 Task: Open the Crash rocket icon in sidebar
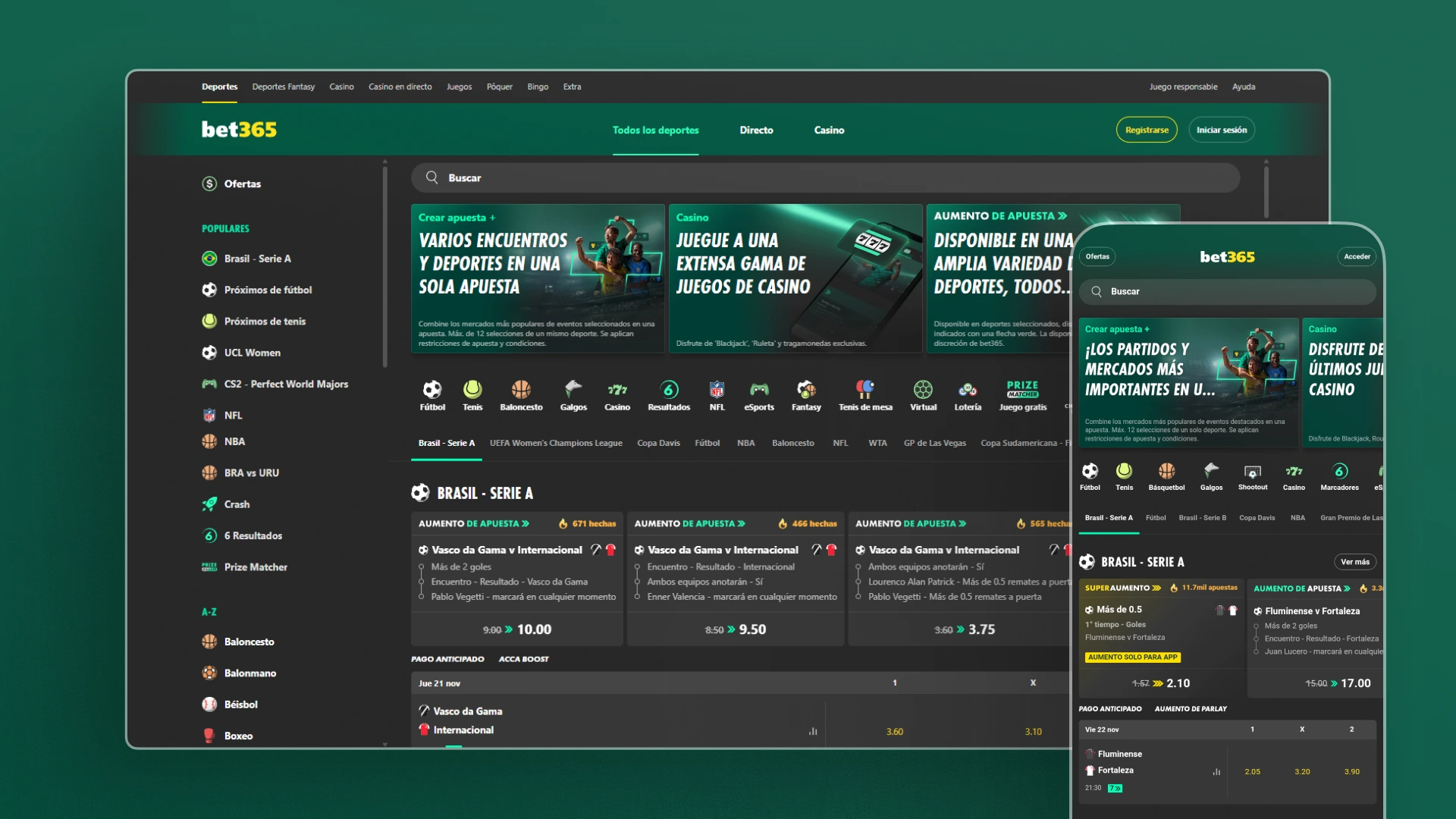[x=209, y=504]
